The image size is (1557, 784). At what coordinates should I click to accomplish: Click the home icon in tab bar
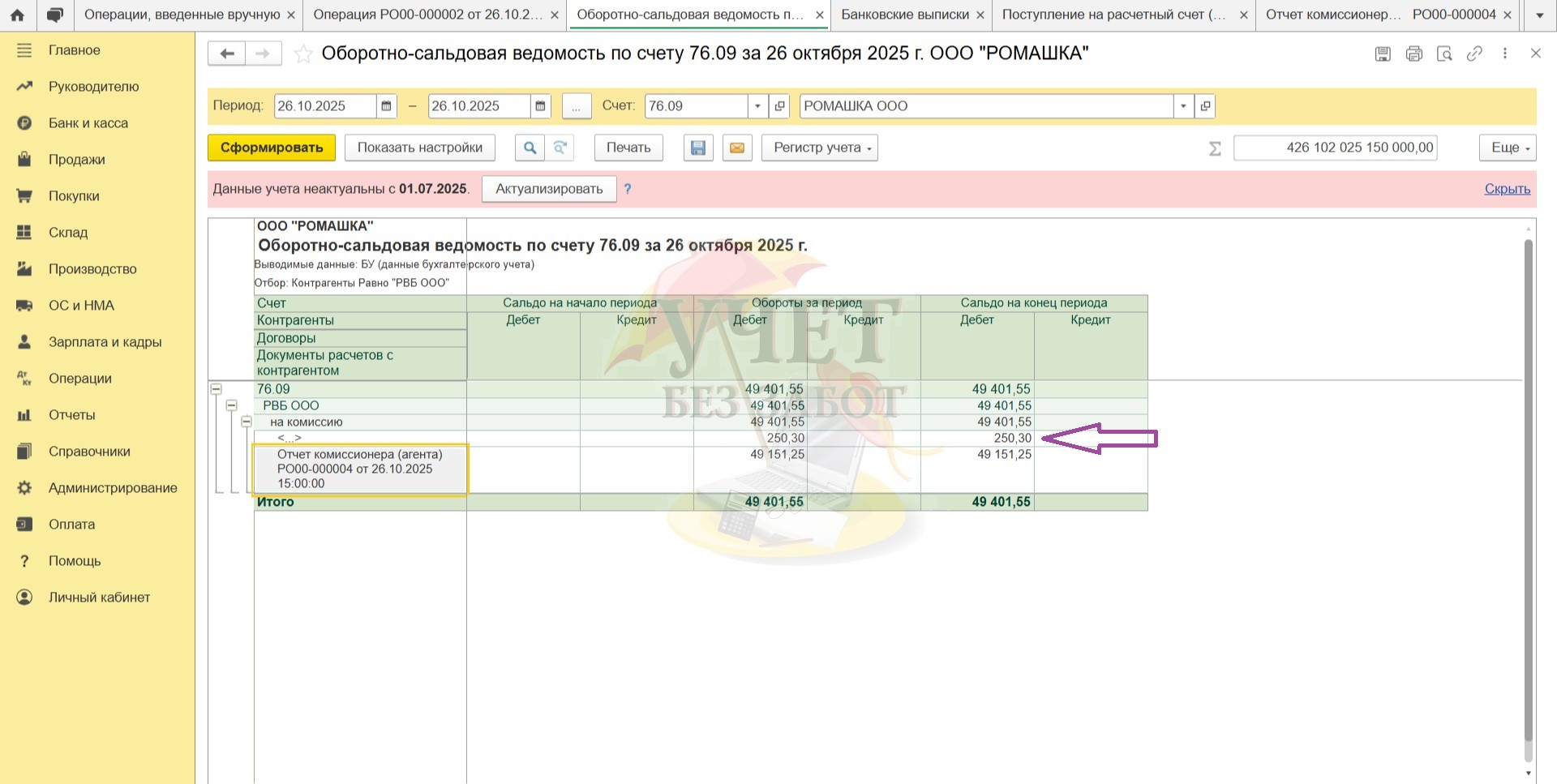17,15
